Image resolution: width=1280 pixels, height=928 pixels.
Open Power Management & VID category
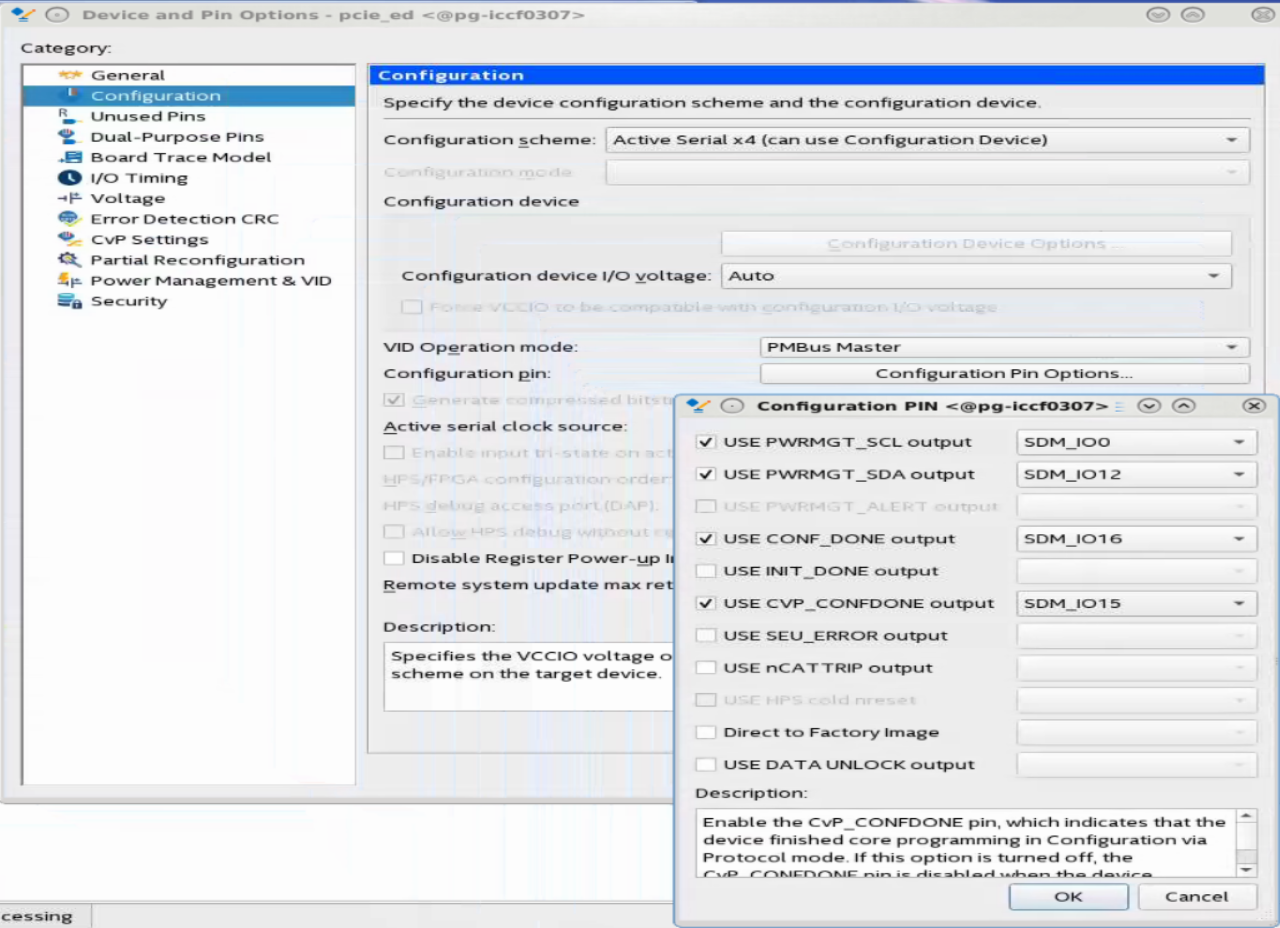point(210,281)
